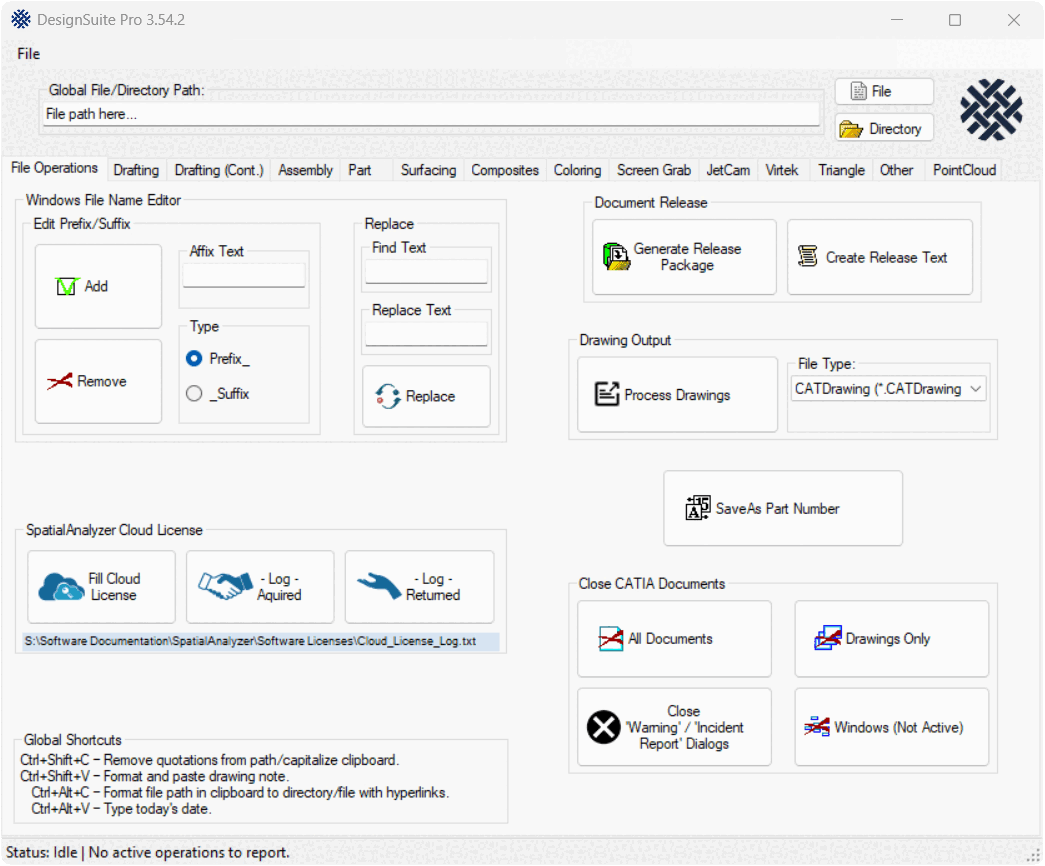Select the File Operations tab
The width and height of the screenshot is (1045, 866).
[55, 168]
